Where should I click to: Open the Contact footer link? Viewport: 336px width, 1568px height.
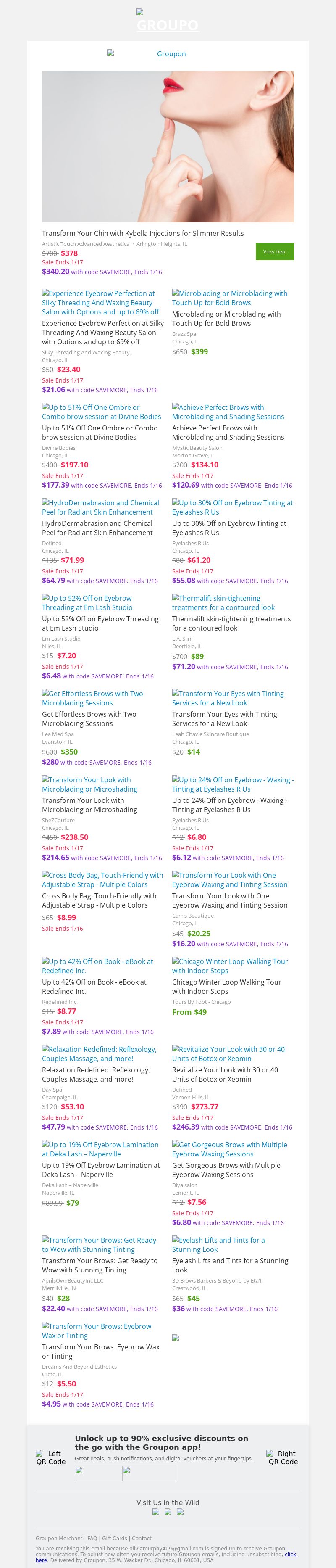click(x=142, y=1538)
